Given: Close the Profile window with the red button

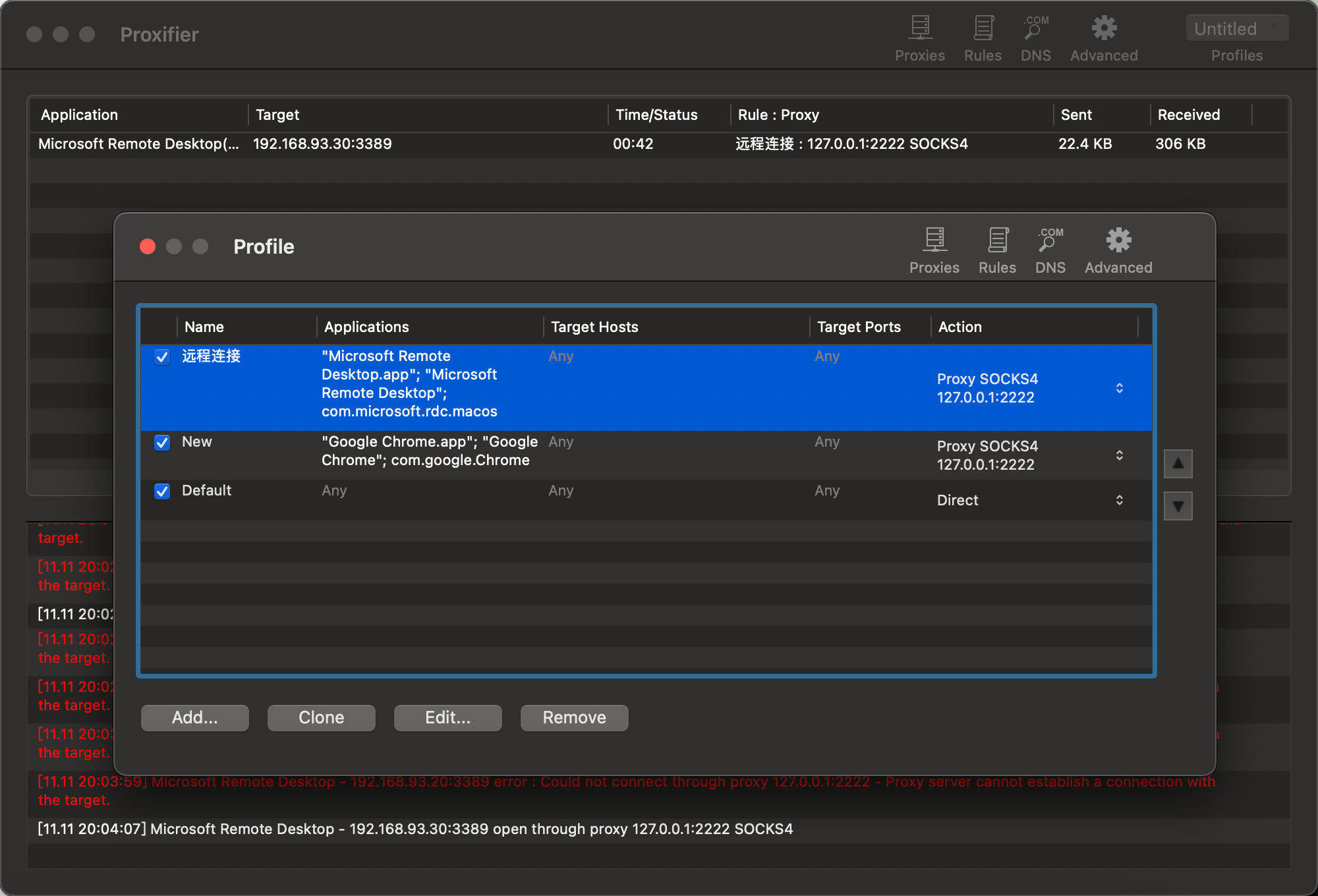Looking at the screenshot, I should (148, 246).
